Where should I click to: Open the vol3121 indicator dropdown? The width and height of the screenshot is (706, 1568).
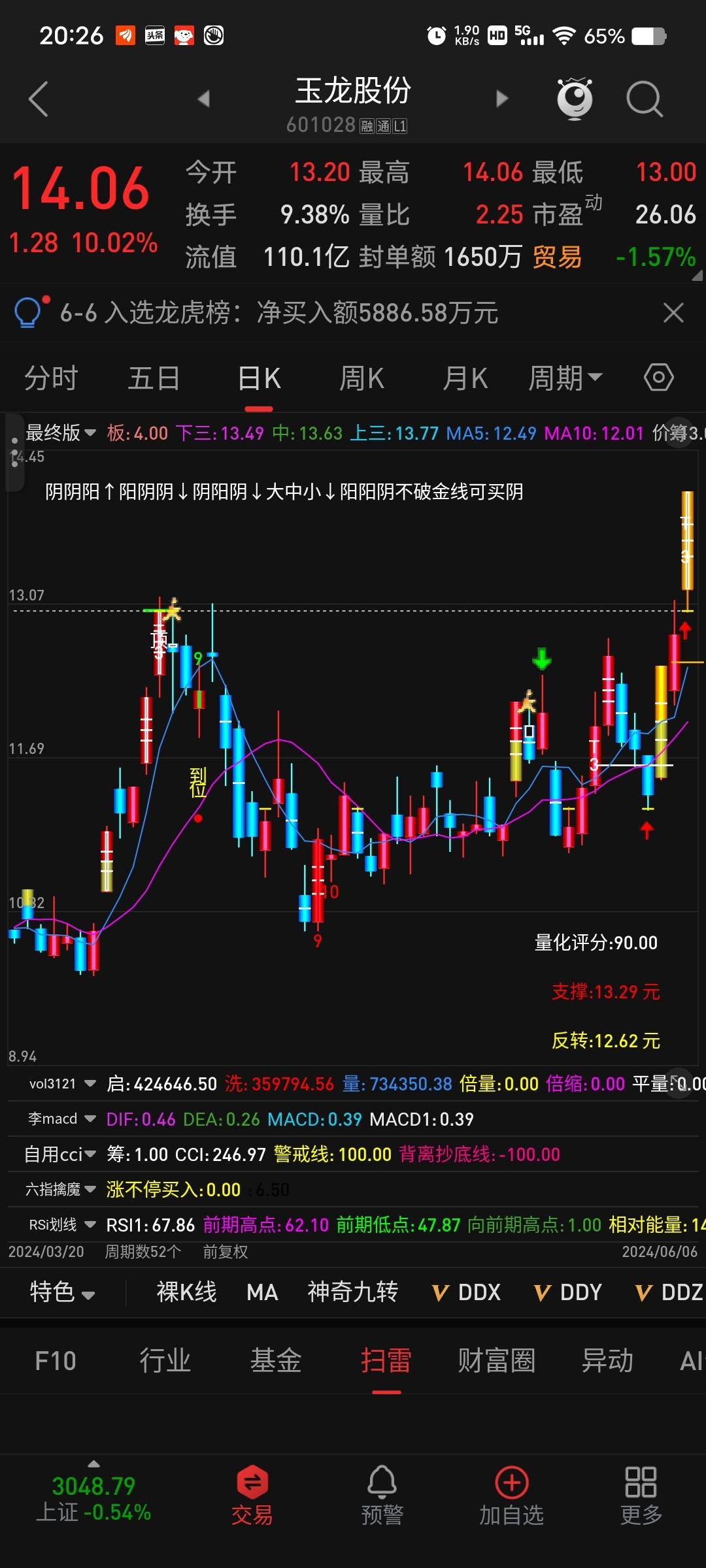(x=63, y=1084)
